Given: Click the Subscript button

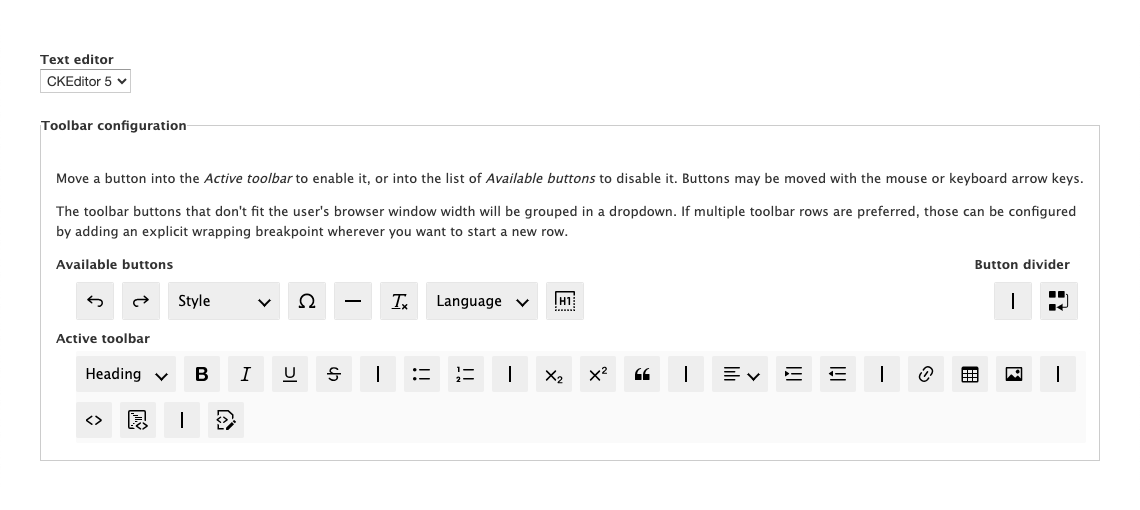Looking at the screenshot, I should [x=554, y=374].
